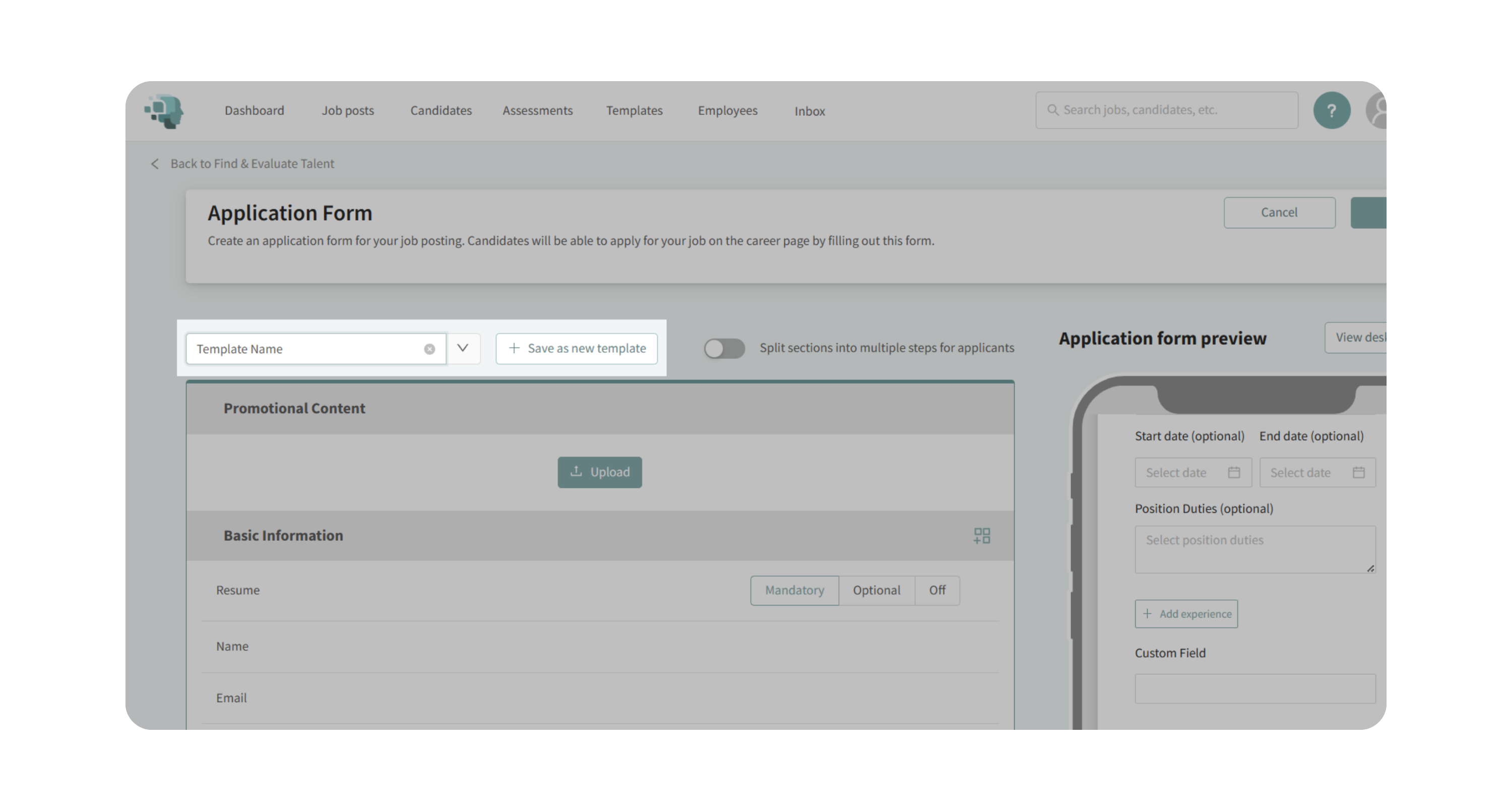This screenshot has height=811, width=1512.
Task: Set Resume to Mandatory
Action: [x=794, y=590]
